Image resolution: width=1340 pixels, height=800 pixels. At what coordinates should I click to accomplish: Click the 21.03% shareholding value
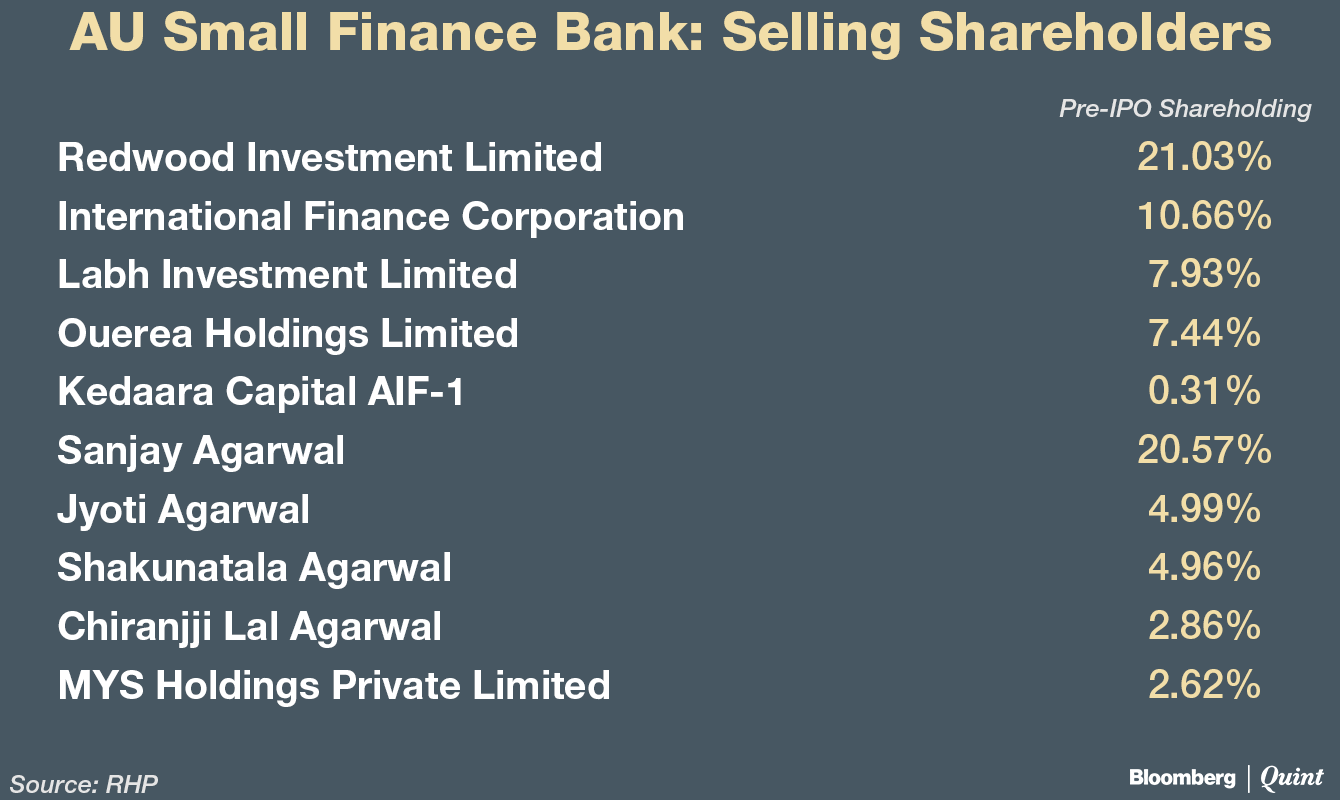tap(1204, 158)
